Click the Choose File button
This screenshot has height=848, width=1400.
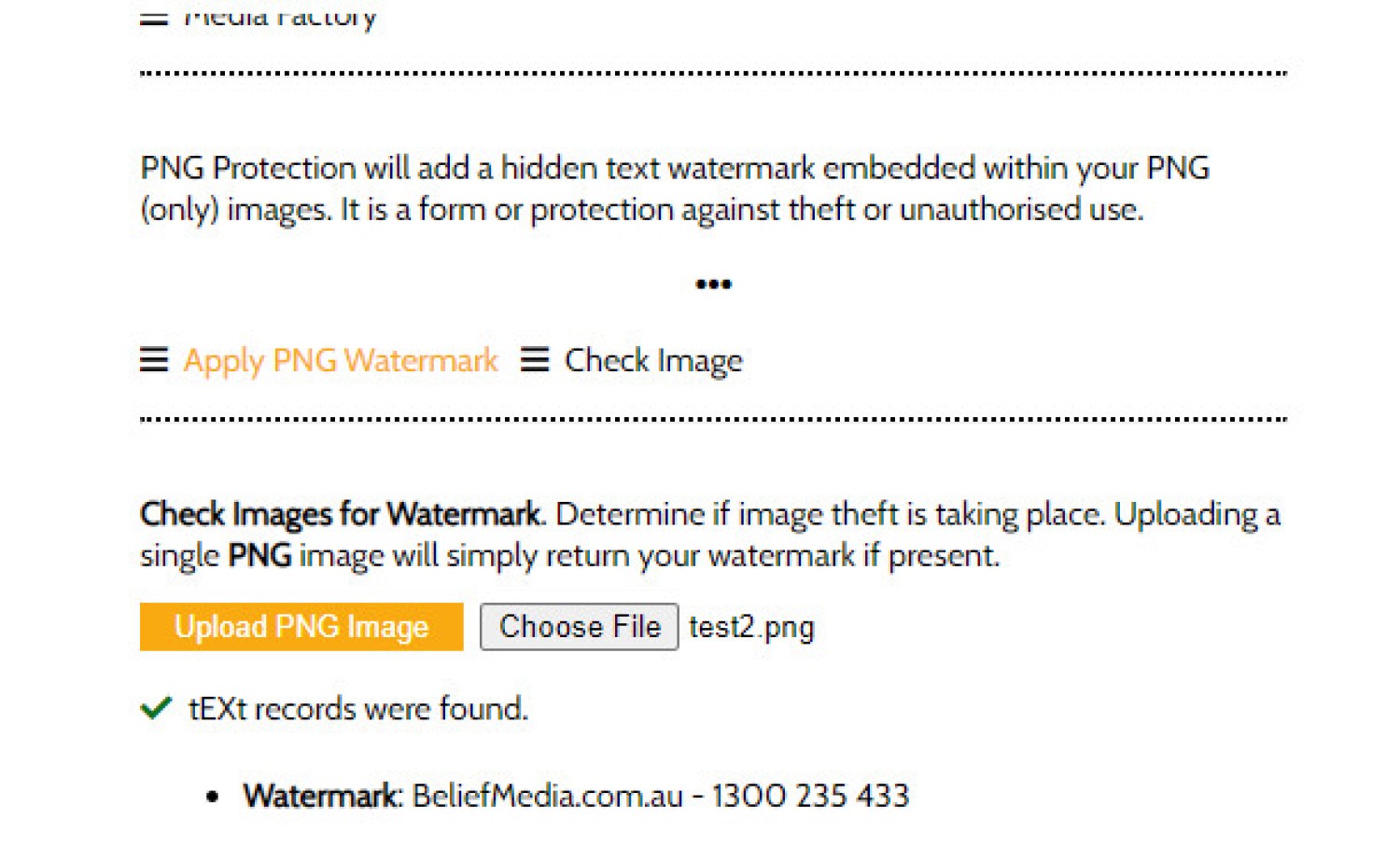(579, 627)
